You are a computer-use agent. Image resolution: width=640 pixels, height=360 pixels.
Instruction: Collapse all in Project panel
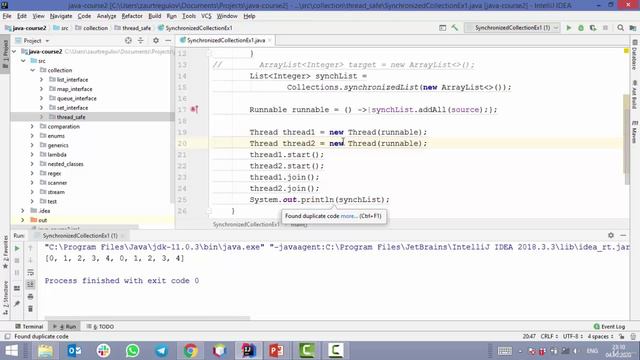pos(140,40)
